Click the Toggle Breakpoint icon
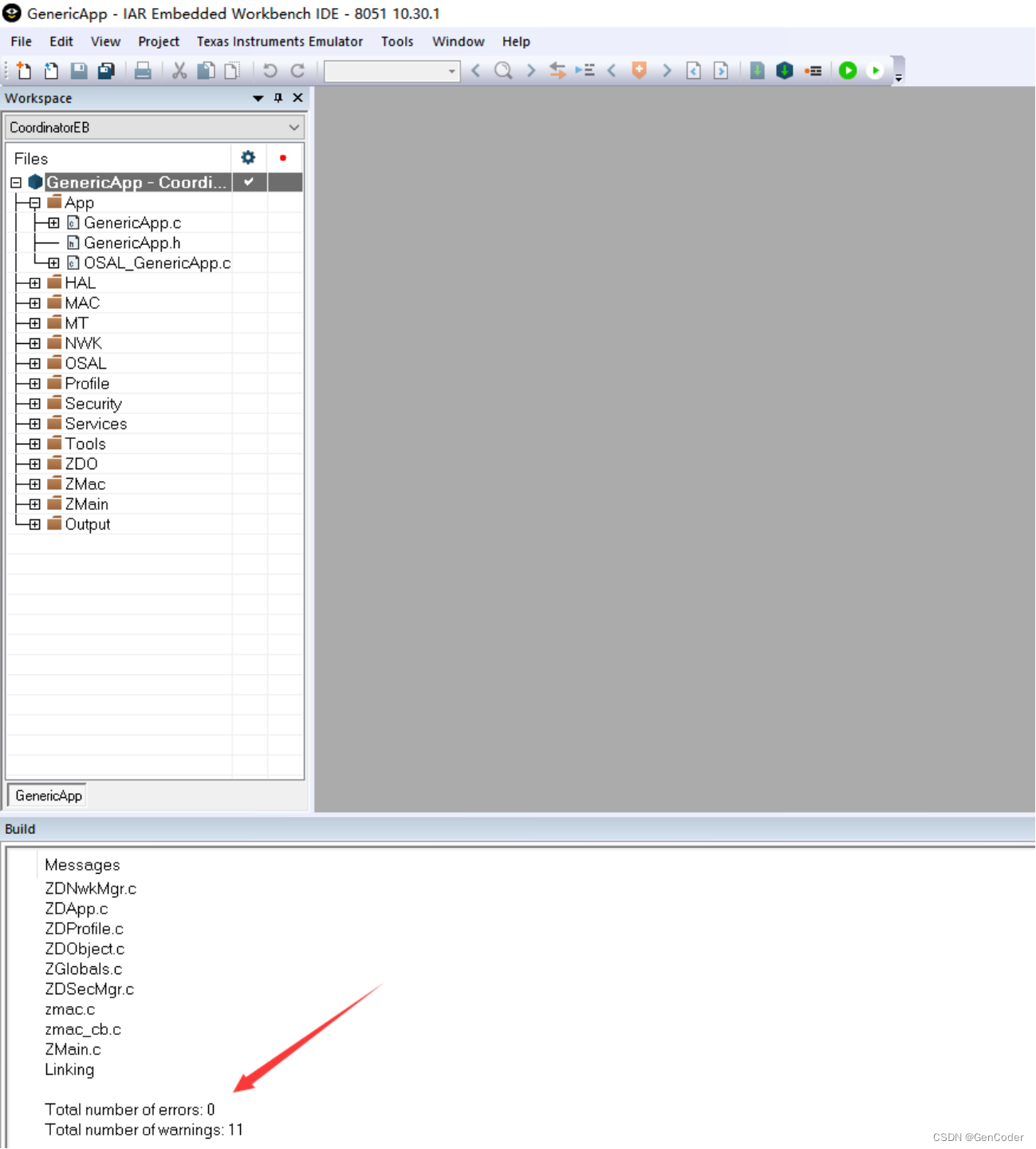This screenshot has height=1149, width=1036. coord(813,71)
